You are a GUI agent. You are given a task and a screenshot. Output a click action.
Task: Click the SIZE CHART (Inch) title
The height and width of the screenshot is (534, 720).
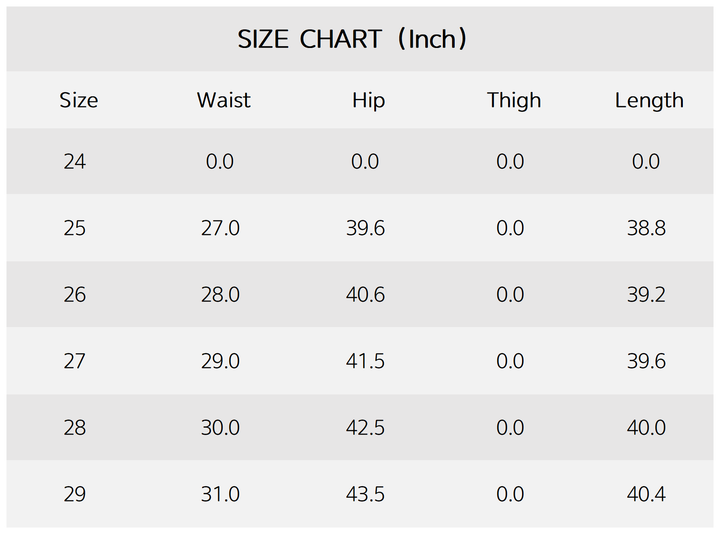[353, 40]
